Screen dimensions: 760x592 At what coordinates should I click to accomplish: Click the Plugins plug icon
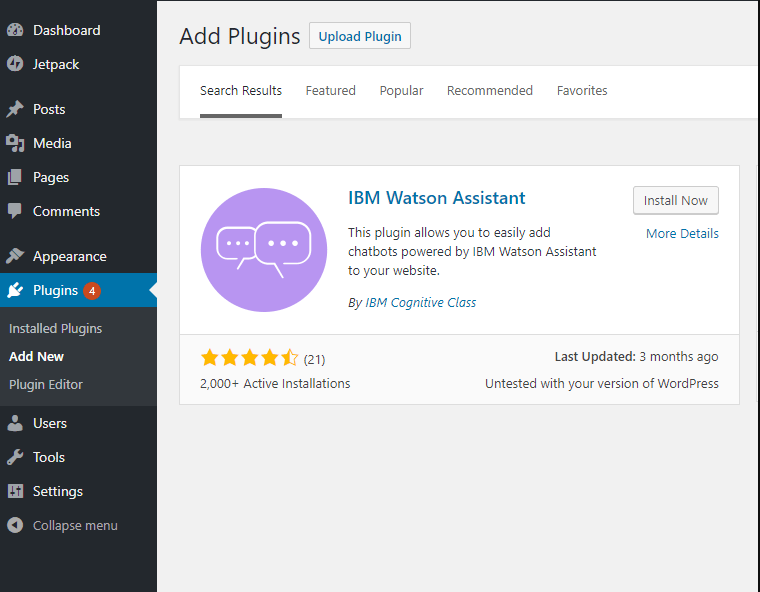click(x=15, y=290)
